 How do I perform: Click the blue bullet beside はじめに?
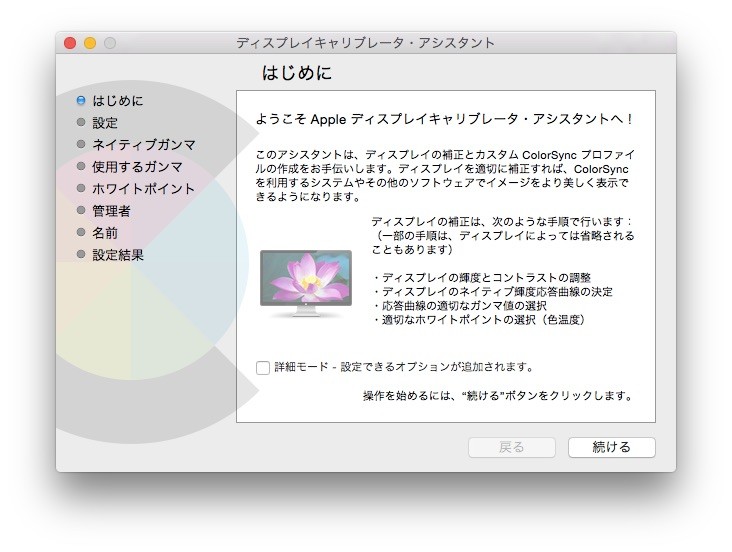(x=81, y=100)
